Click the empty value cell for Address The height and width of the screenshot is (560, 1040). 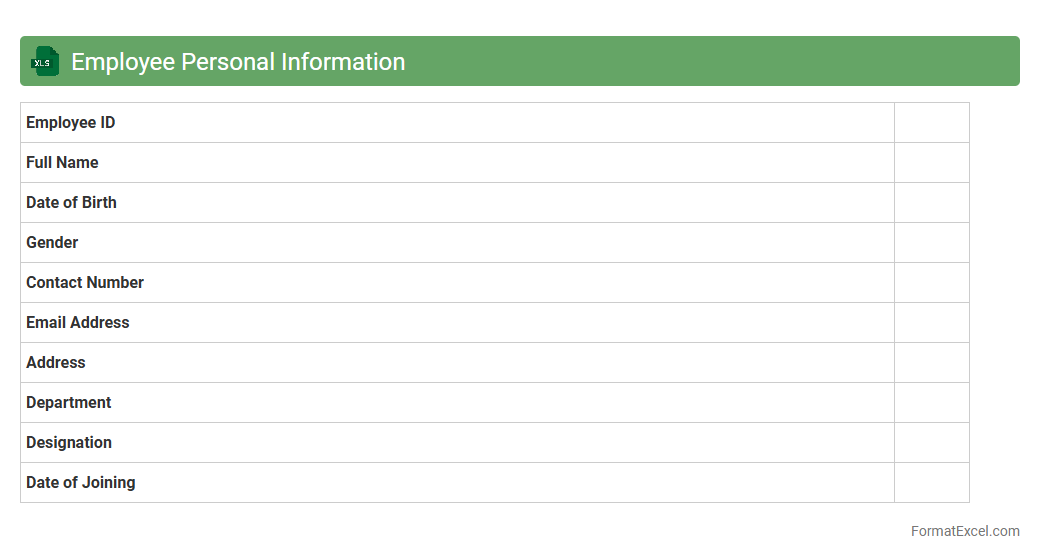tap(931, 363)
